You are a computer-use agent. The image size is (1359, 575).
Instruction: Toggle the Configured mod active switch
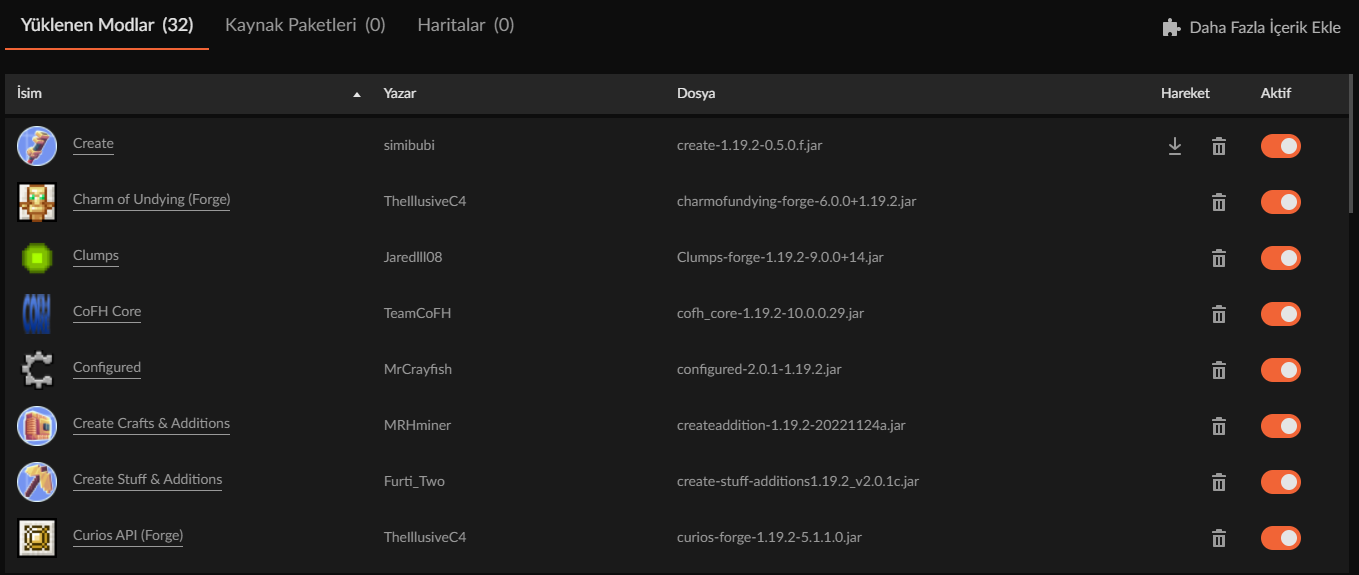pyautogui.click(x=1281, y=370)
